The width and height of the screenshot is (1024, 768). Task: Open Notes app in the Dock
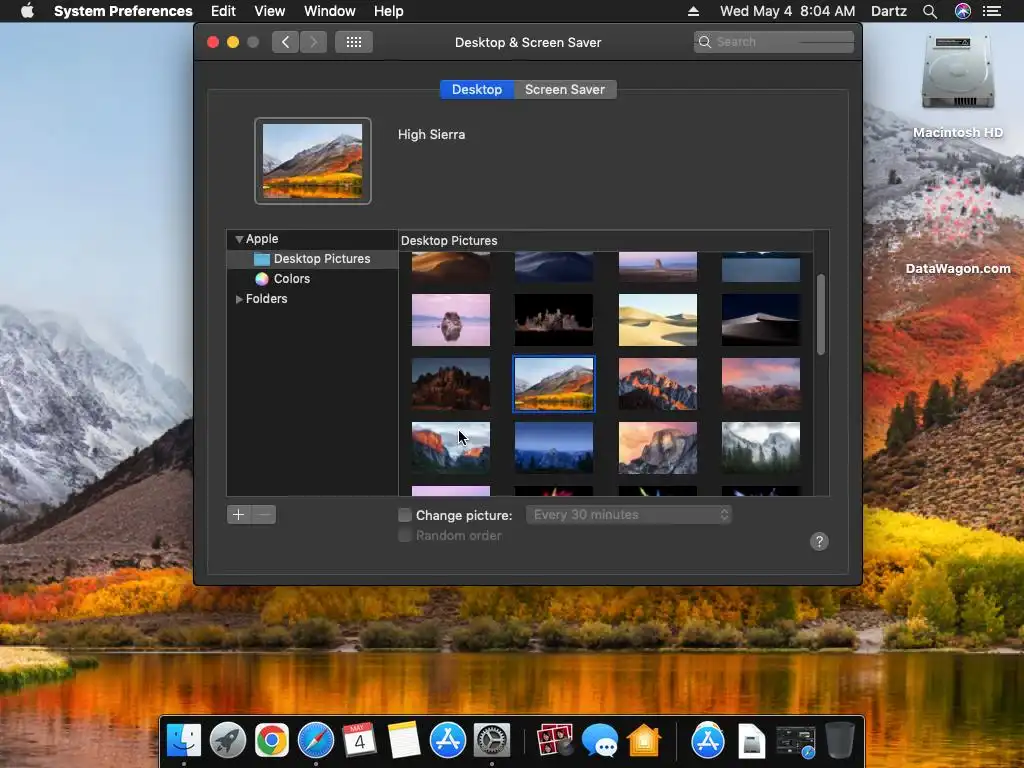404,740
